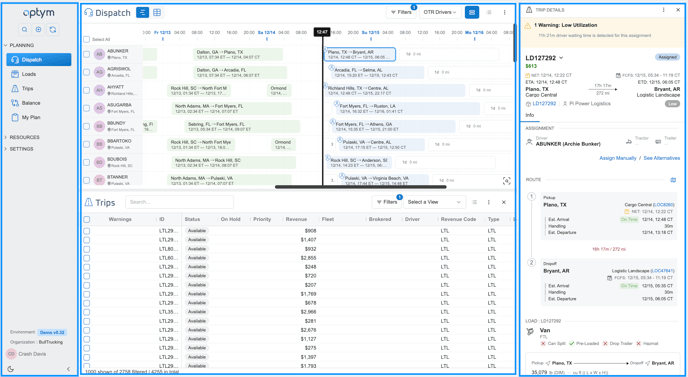The image size is (688, 377).
Task: Expand the LD127292 title dropdown chevron
Action: point(561,58)
